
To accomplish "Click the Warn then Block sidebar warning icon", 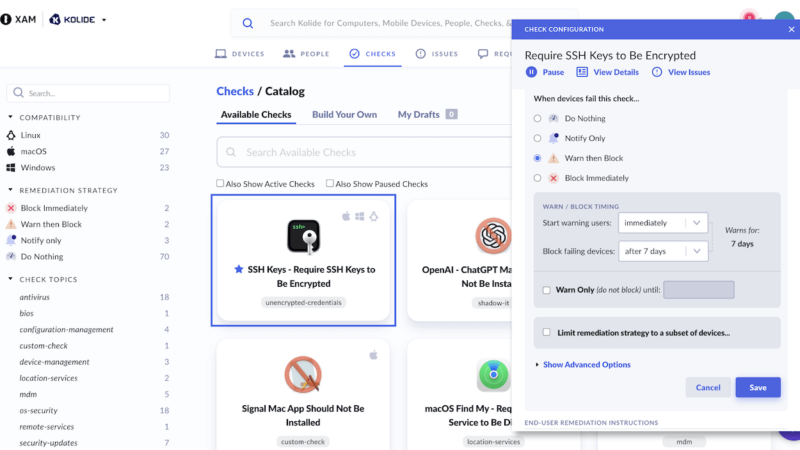I will [11, 224].
